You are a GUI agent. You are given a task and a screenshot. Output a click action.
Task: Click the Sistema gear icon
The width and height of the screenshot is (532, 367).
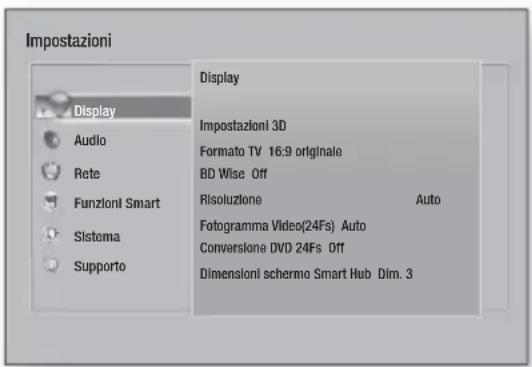point(51,234)
